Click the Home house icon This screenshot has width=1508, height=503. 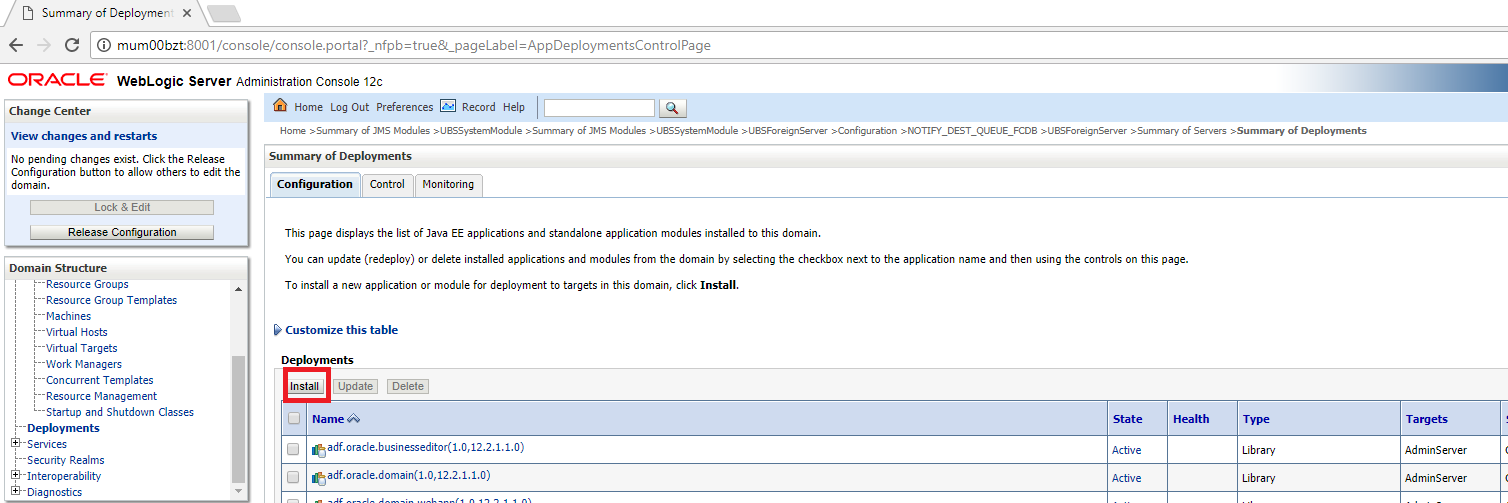(x=280, y=106)
